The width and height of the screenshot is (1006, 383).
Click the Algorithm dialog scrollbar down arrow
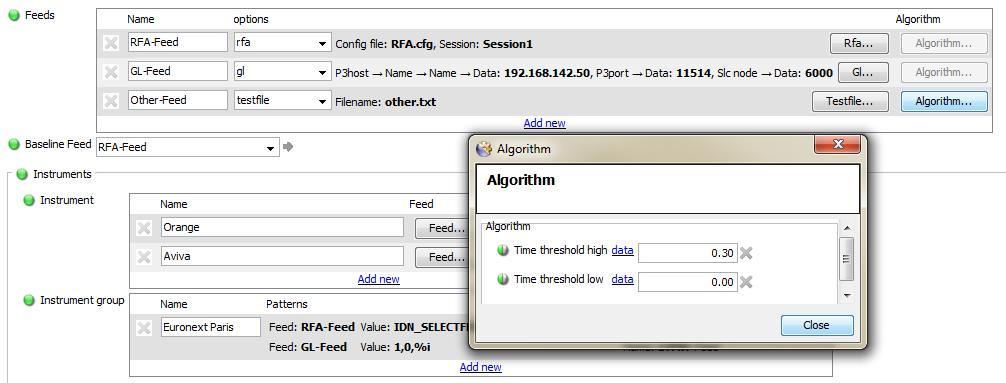point(847,296)
